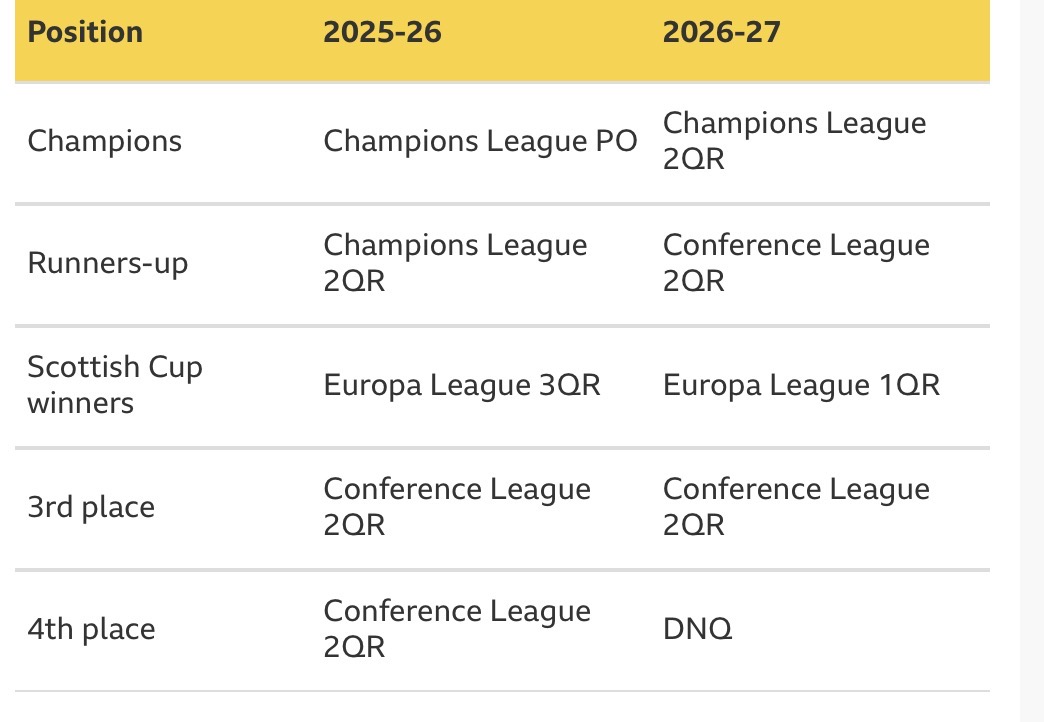The image size is (1044, 722).
Task: Select the Scottish Cup winners row label
Action: point(115,385)
